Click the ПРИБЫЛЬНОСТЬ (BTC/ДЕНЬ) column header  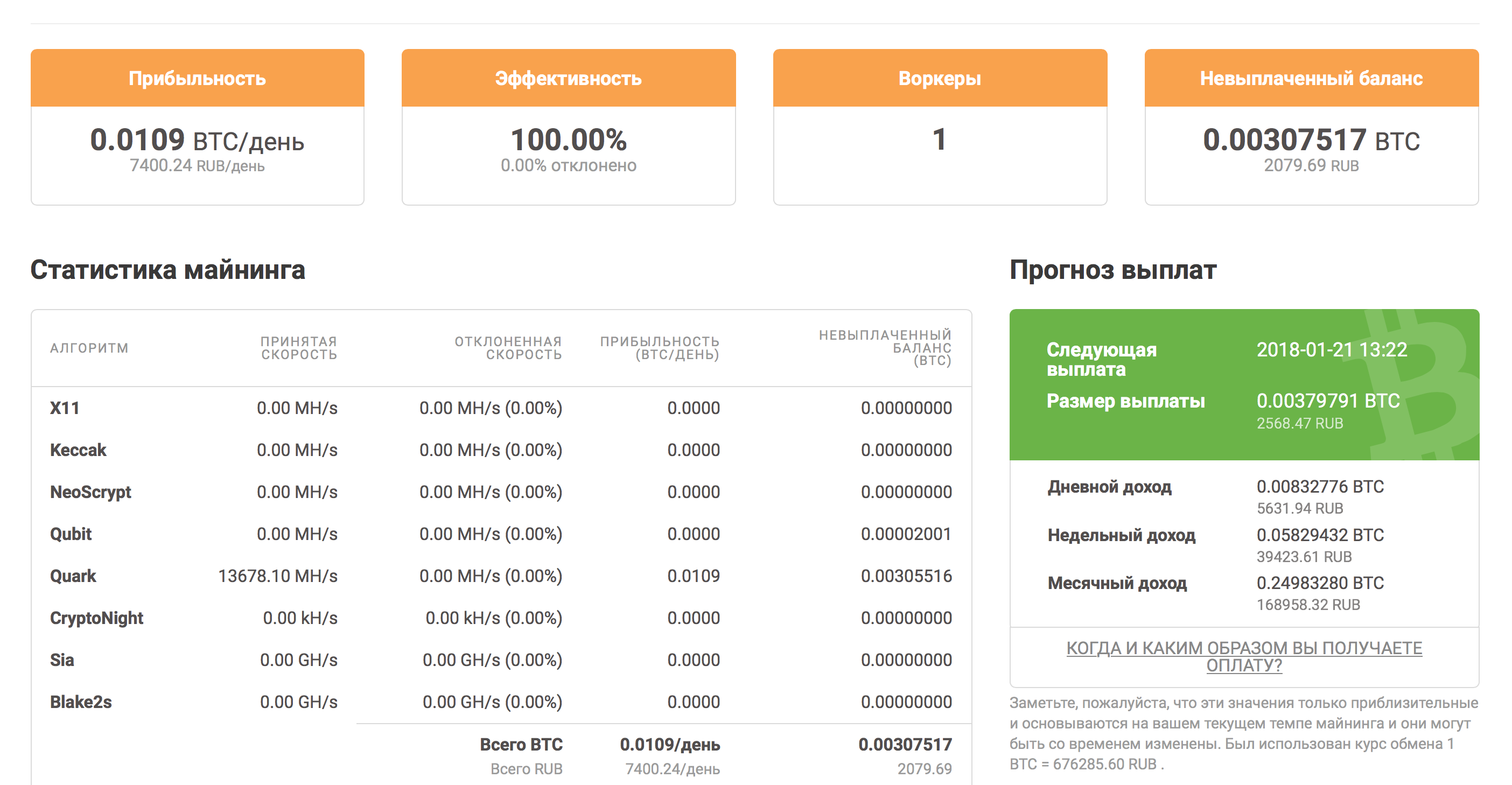tap(660, 348)
